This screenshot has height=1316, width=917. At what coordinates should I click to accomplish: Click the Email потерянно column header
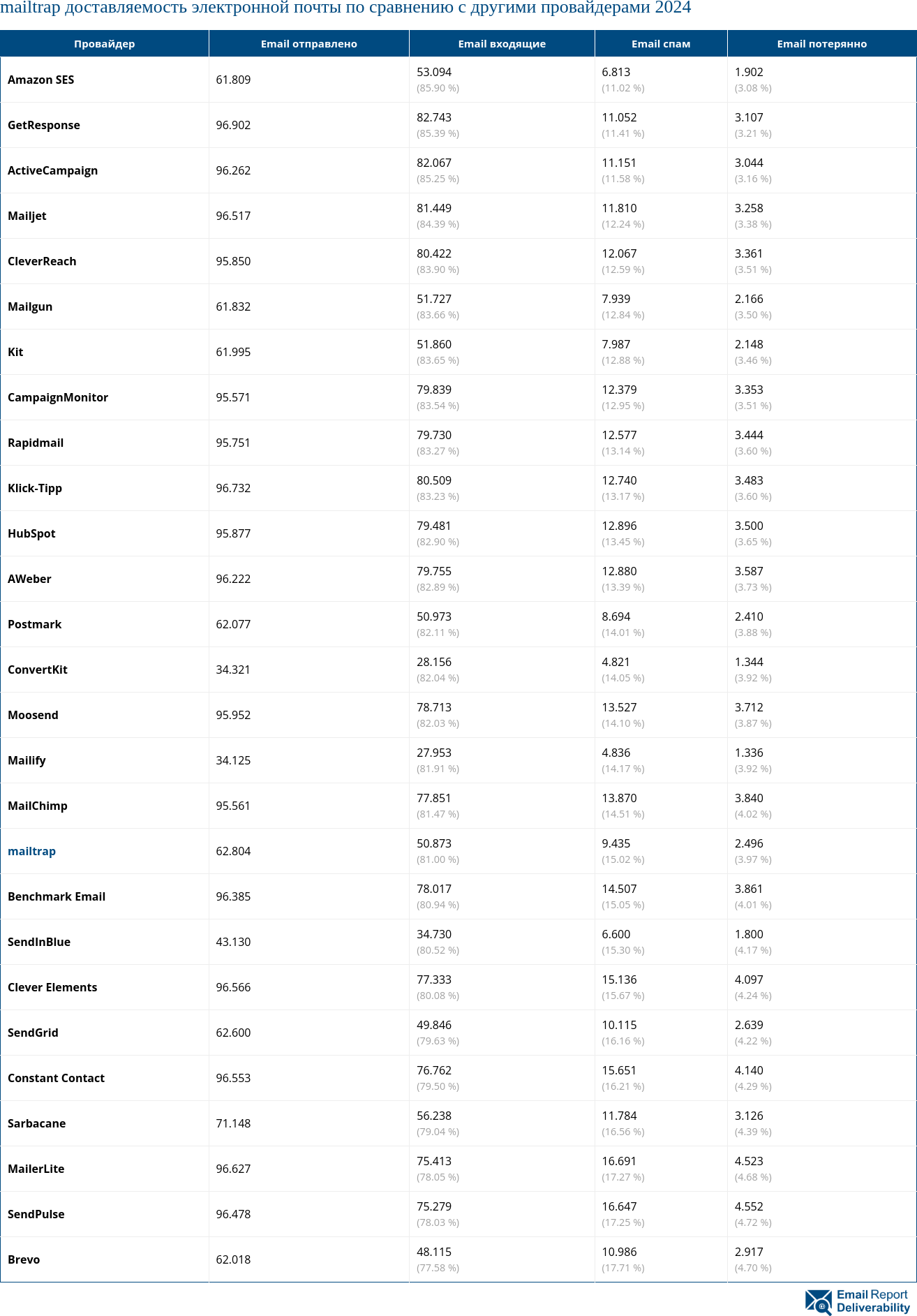tap(821, 44)
